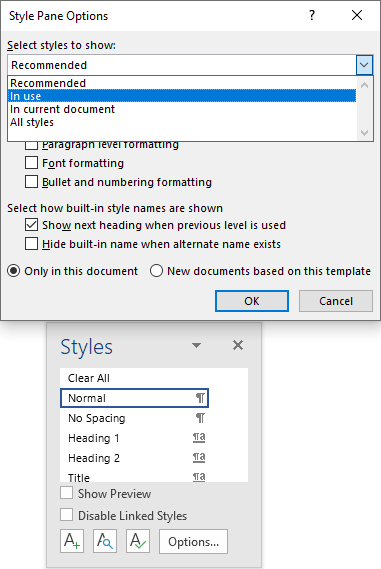The image size is (381, 569).
Task: Apply the Normal style
Action: [134, 398]
